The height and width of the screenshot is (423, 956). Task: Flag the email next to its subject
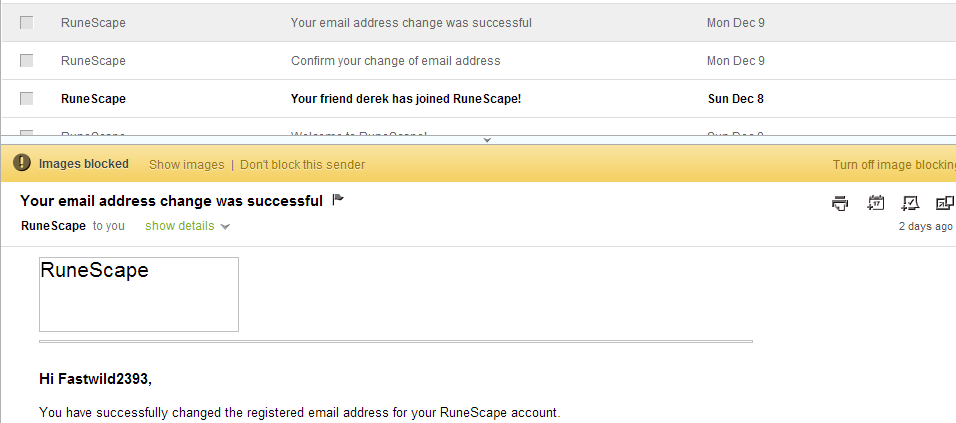[x=338, y=200]
